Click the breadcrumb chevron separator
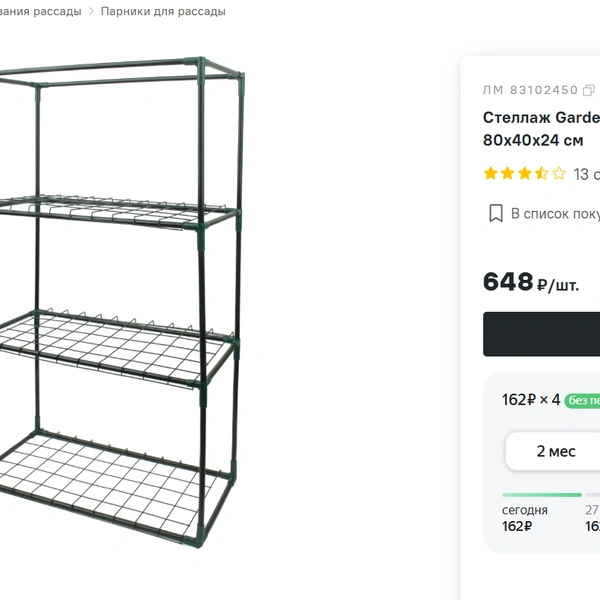Viewport: 600px width, 600px height. 91,11
